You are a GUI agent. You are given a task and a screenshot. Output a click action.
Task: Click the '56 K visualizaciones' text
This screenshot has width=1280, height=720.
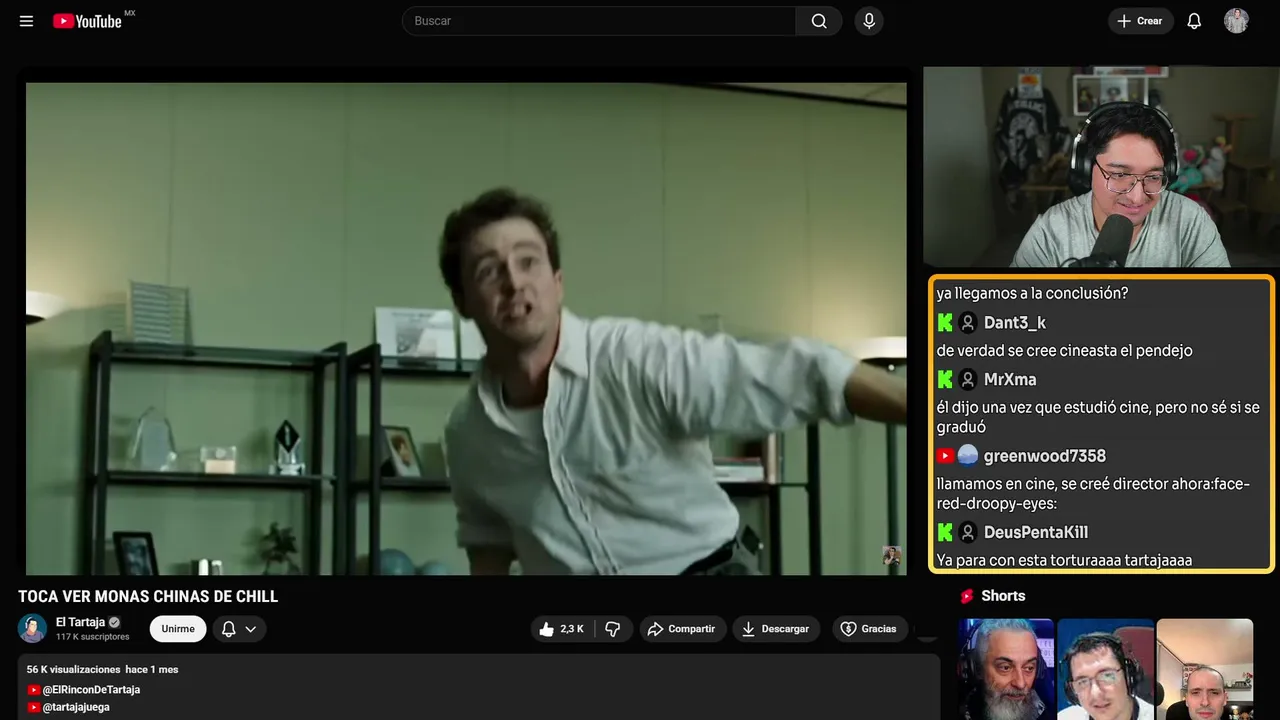point(74,670)
